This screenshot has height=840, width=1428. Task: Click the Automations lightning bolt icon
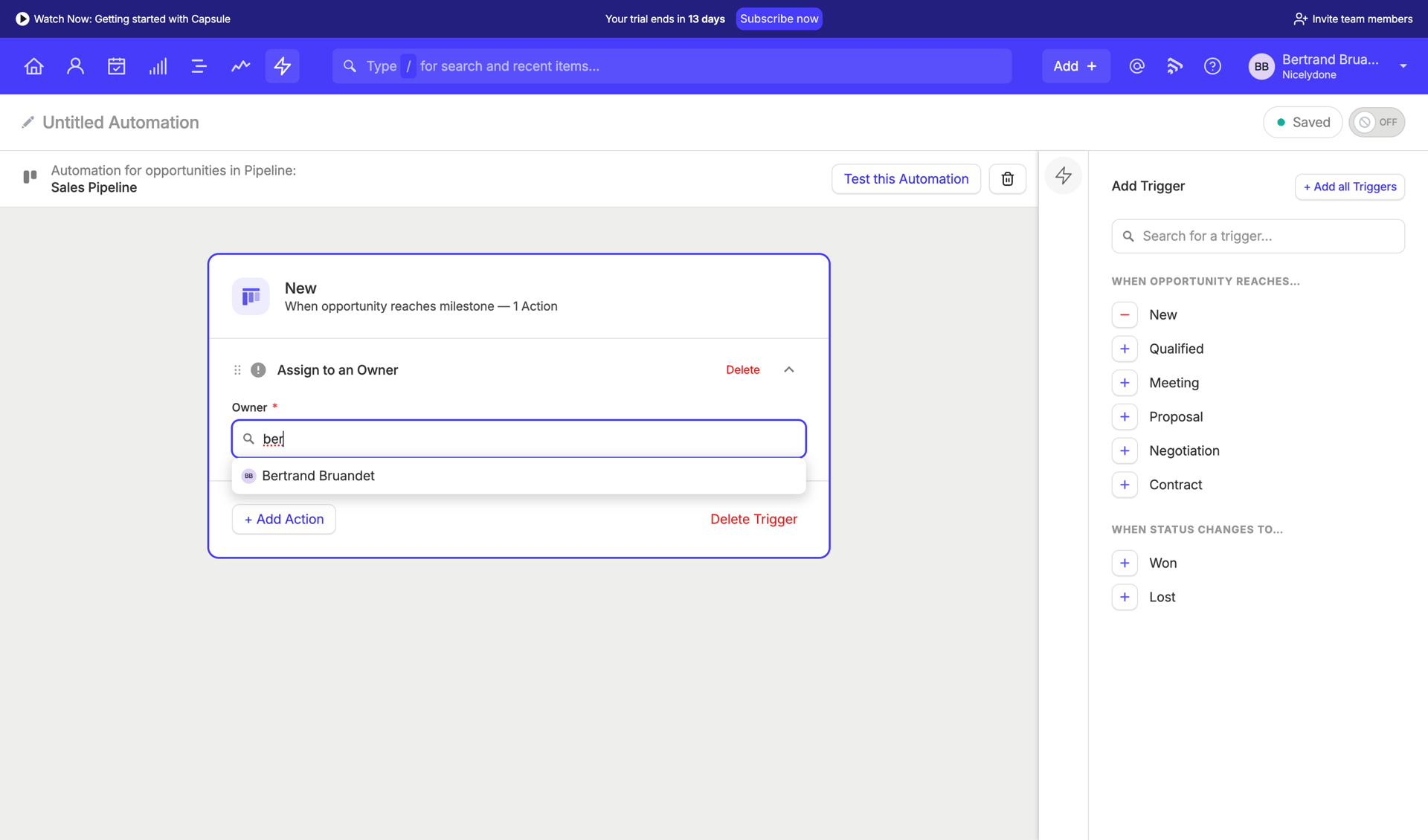click(282, 65)
